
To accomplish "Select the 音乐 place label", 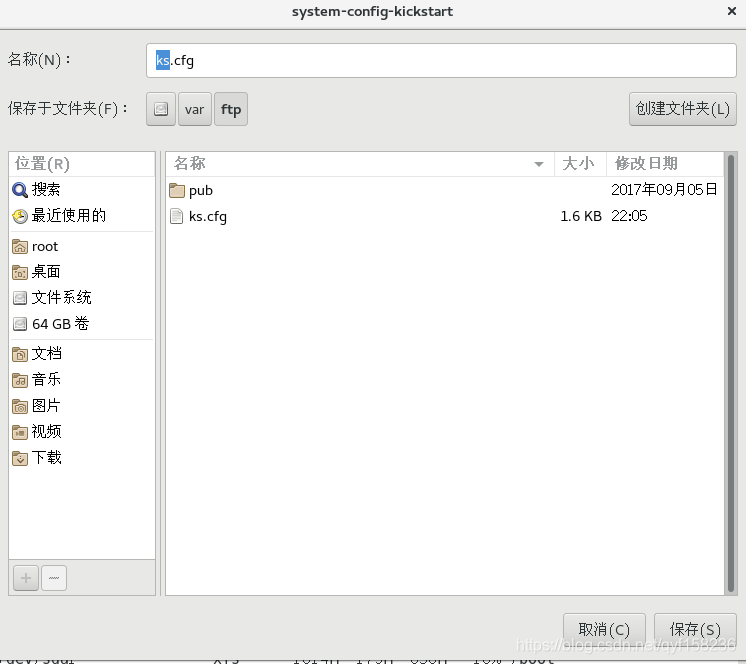I will coord(46,380).
